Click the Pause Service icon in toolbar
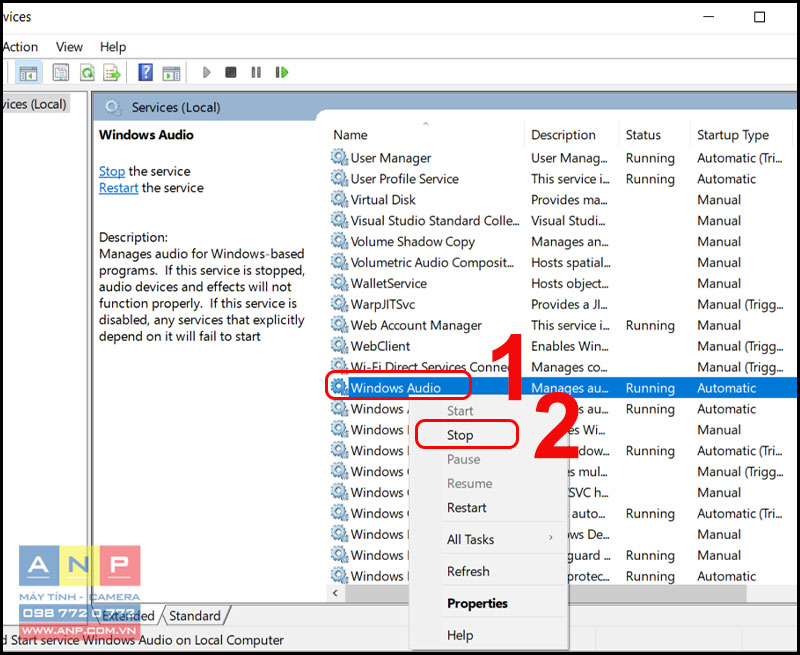Screen dimensions: 800x655 (256, 72)
